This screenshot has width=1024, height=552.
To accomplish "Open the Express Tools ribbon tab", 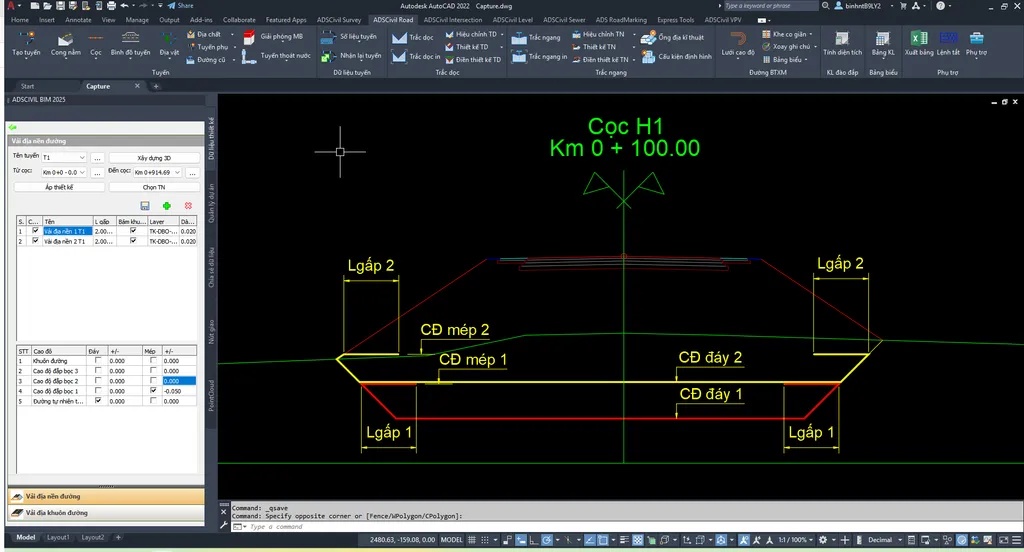I will 675,20.
